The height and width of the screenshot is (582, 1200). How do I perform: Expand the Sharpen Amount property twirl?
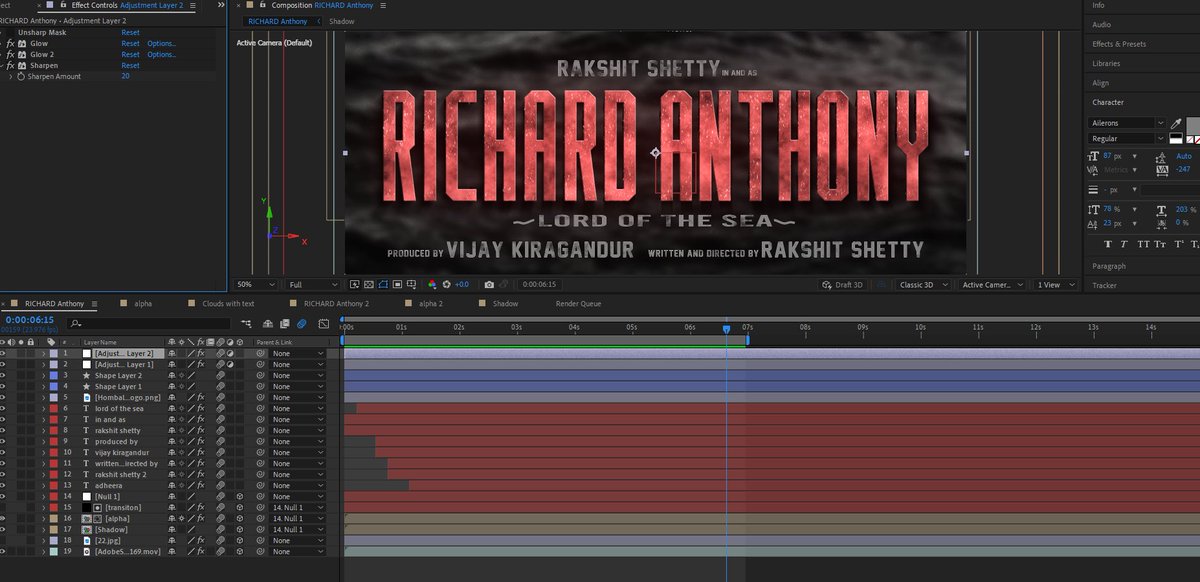(10, 76)
